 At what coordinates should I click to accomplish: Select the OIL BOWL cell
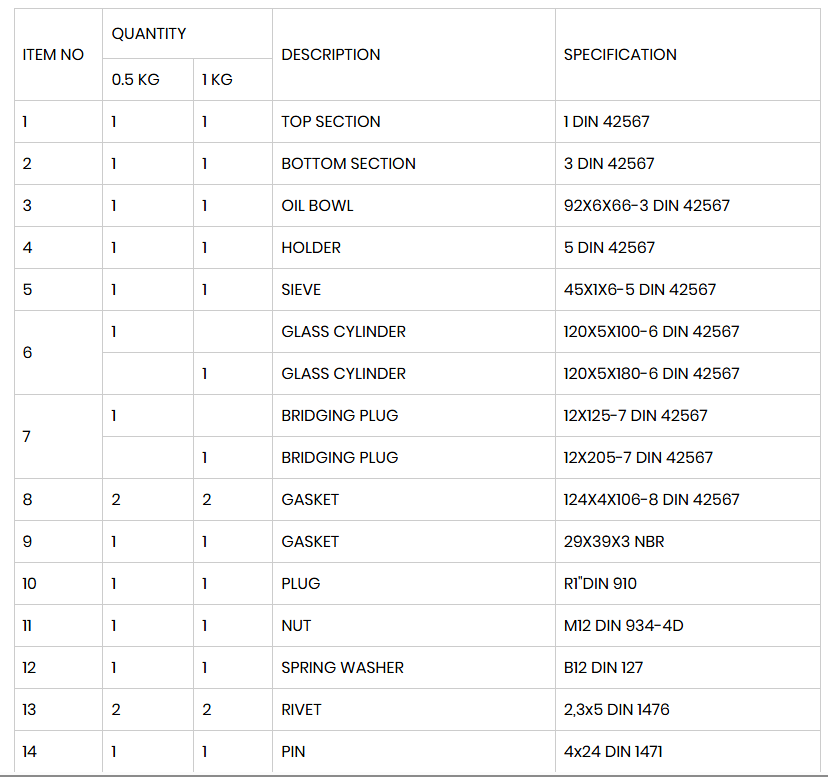[413, 205]
